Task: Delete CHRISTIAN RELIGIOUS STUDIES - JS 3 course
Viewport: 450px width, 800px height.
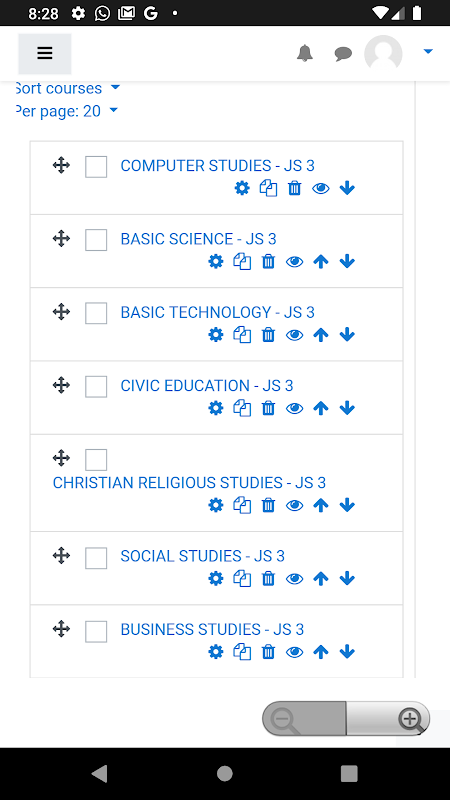Action: pyautogui.click(x=268, y=506)
